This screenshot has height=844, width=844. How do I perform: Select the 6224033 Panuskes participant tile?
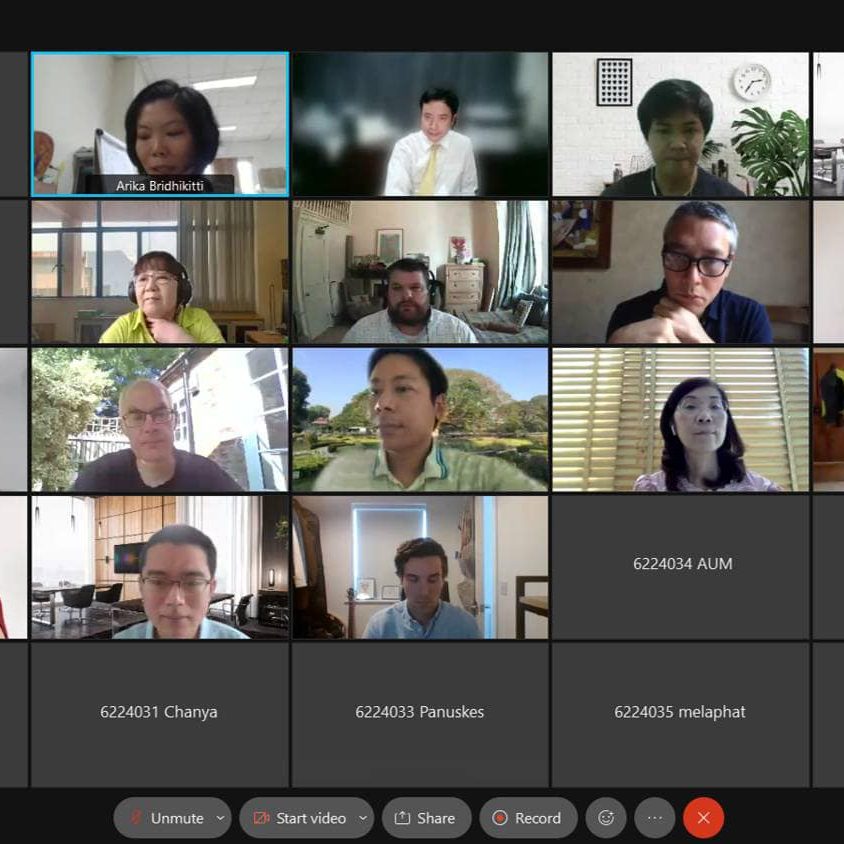point(420,714)
